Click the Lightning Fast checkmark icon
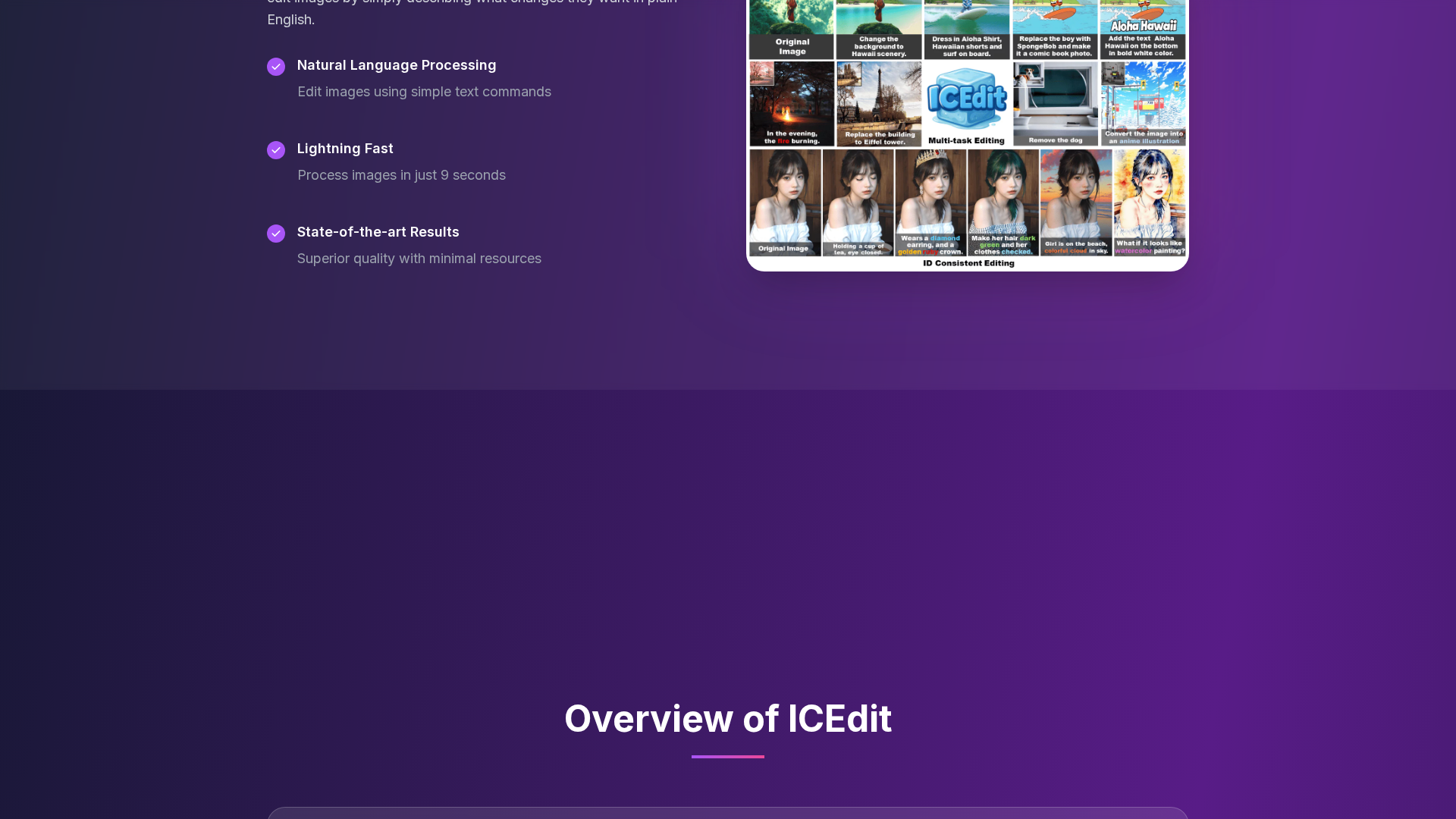This screenshot has height=819, width=1456. coord(276,150)
